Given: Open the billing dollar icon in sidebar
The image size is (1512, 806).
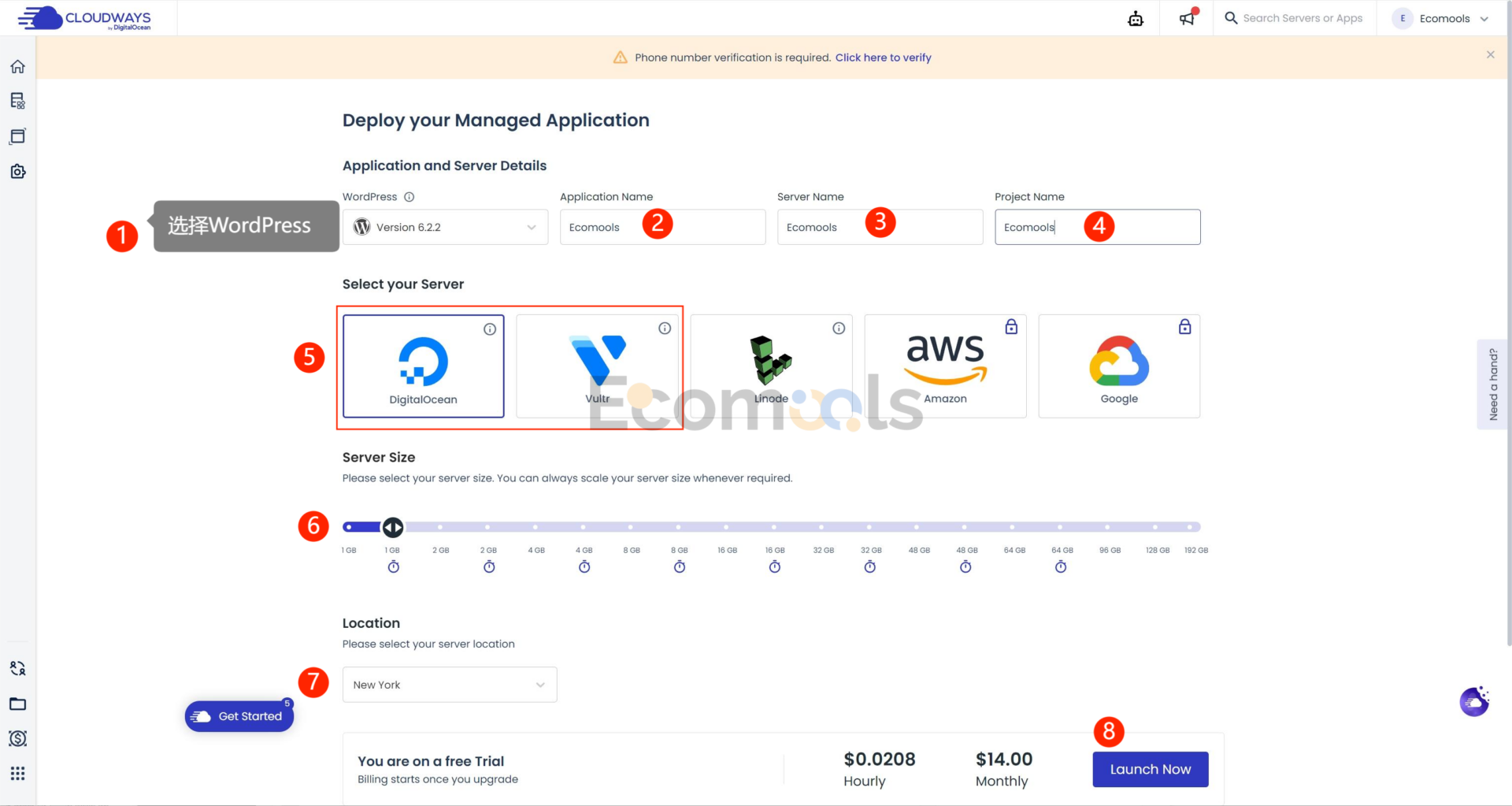Looking at the screenshot, I should tap(17, 738).
